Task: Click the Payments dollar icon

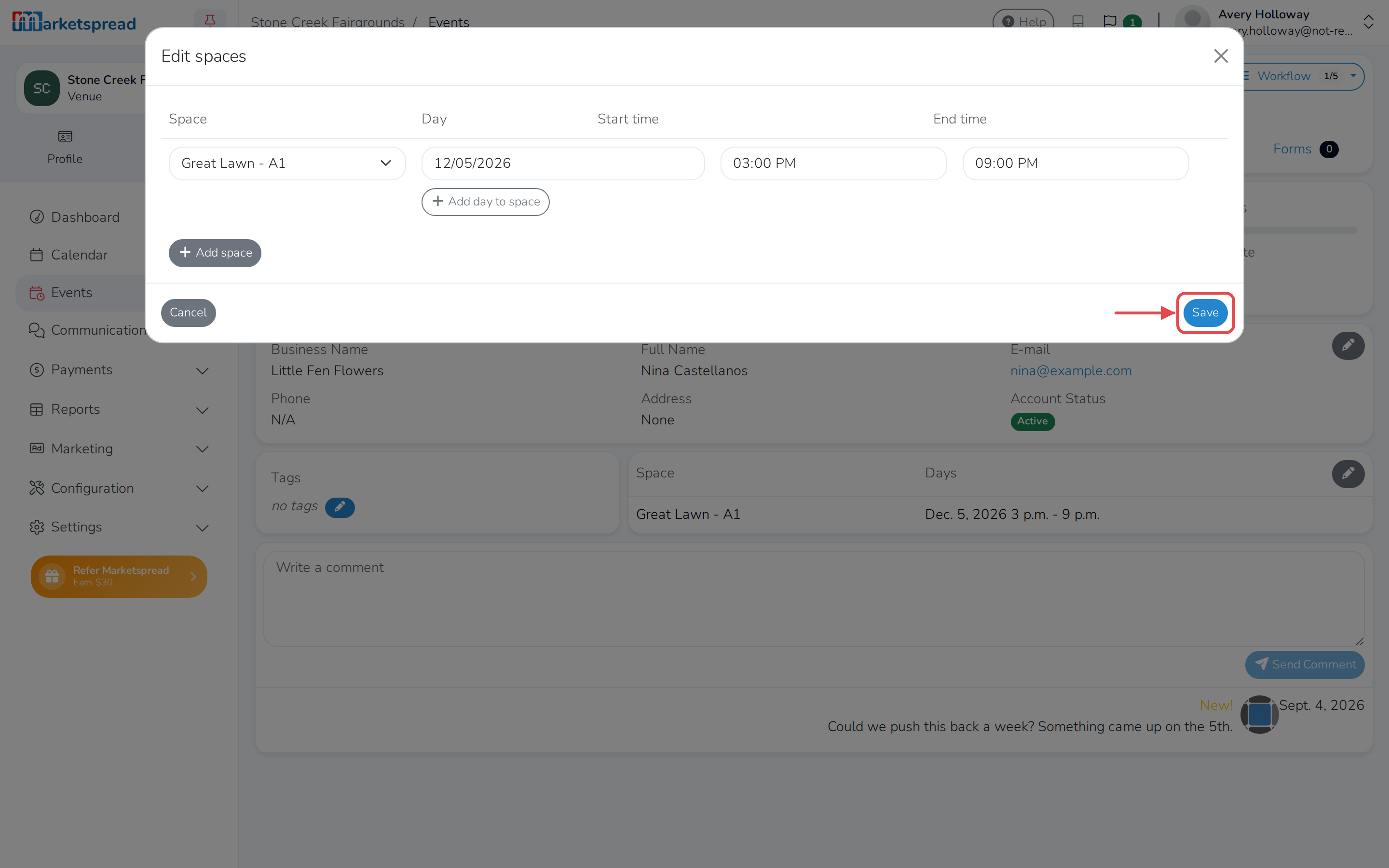Action: tap(37, 370)
